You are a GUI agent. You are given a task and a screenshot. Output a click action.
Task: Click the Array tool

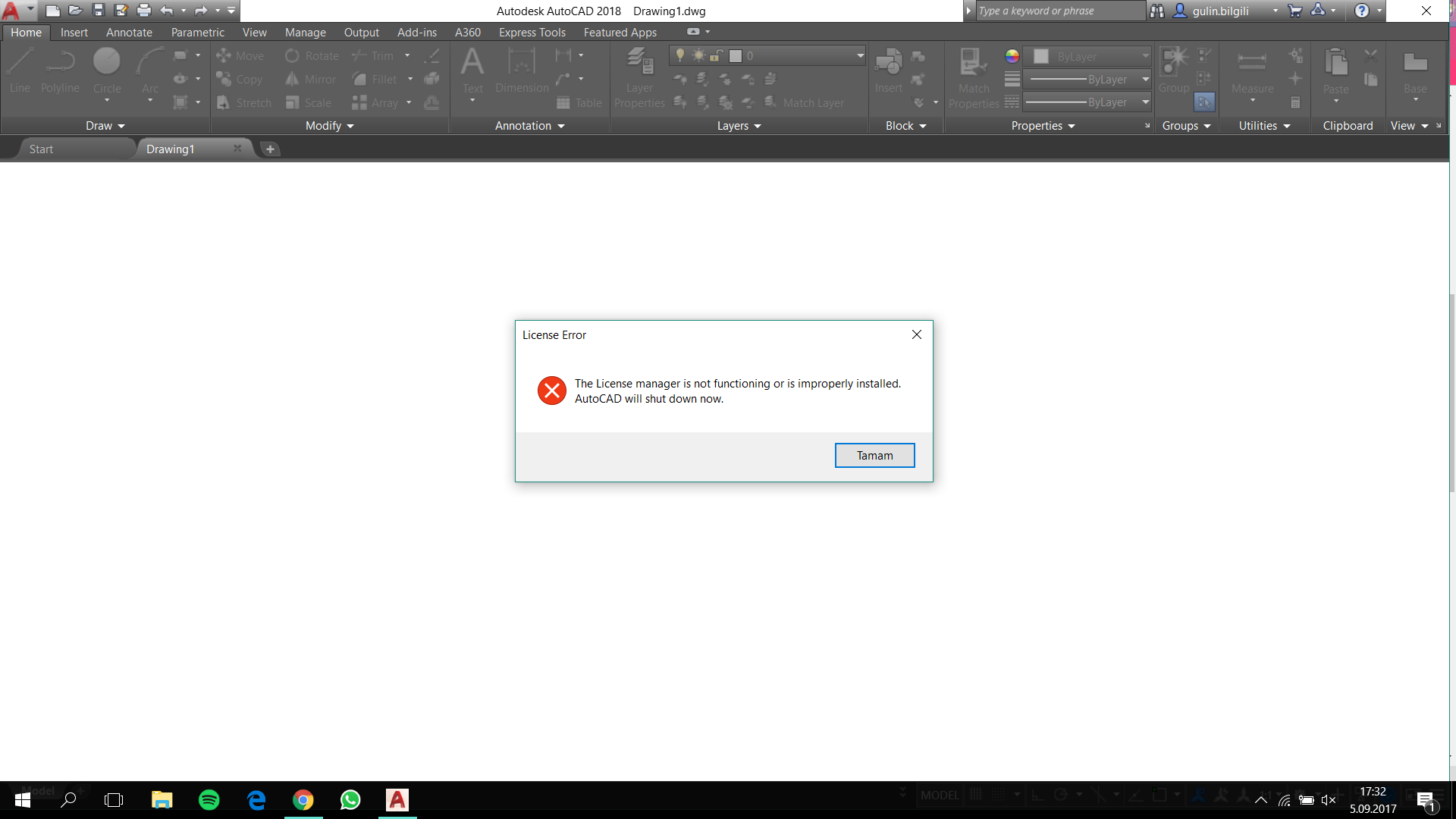375,103
